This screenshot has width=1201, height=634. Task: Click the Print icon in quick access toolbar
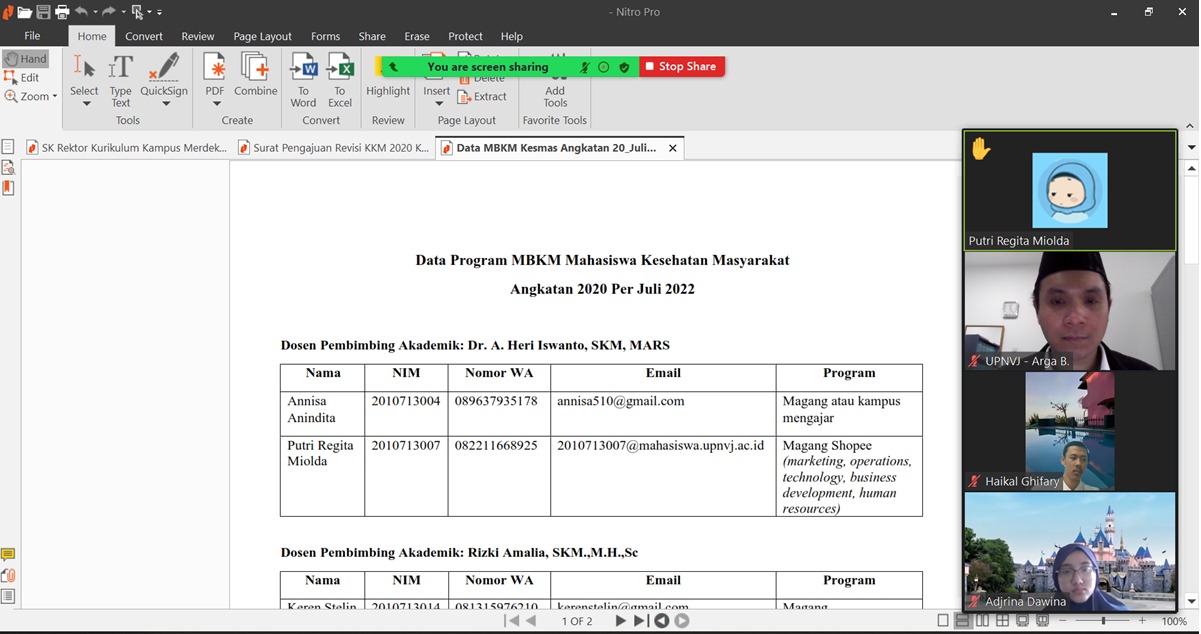62,12
